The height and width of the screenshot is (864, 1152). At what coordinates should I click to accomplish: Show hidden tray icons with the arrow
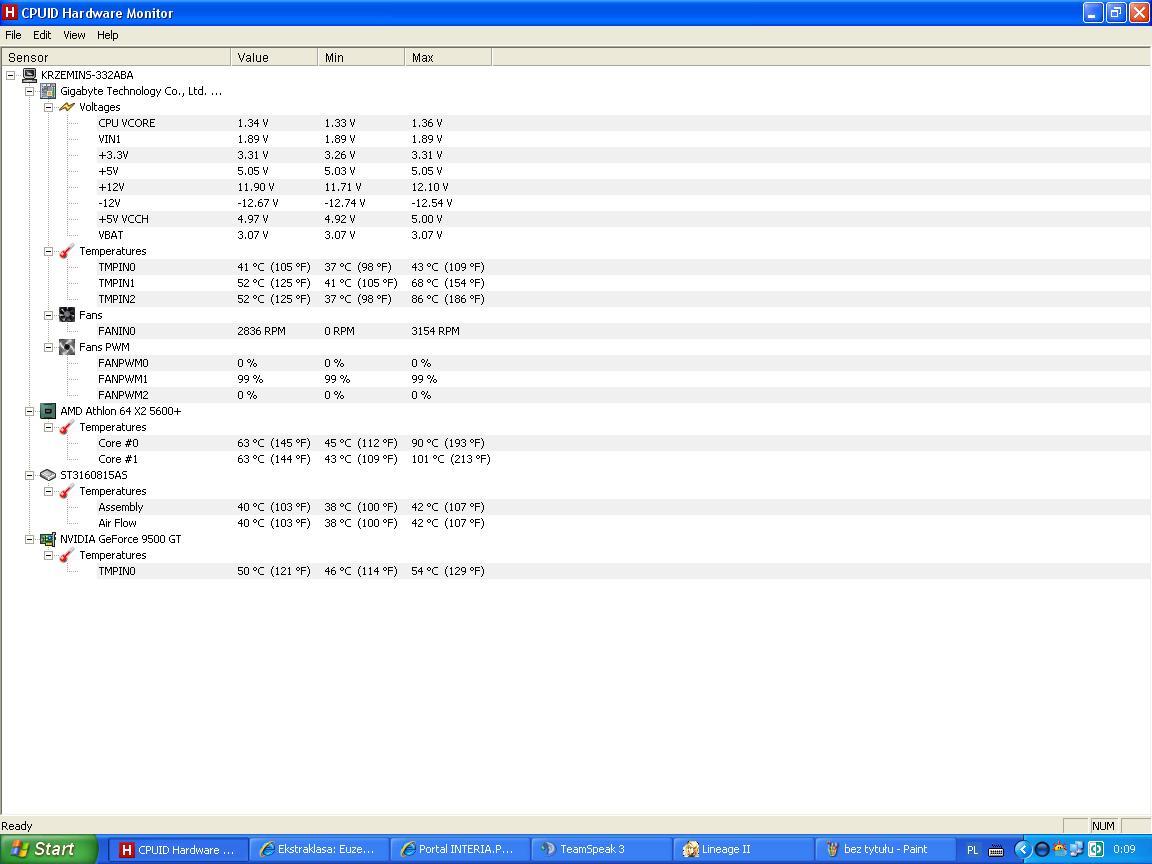click(x=1022, y=849)
